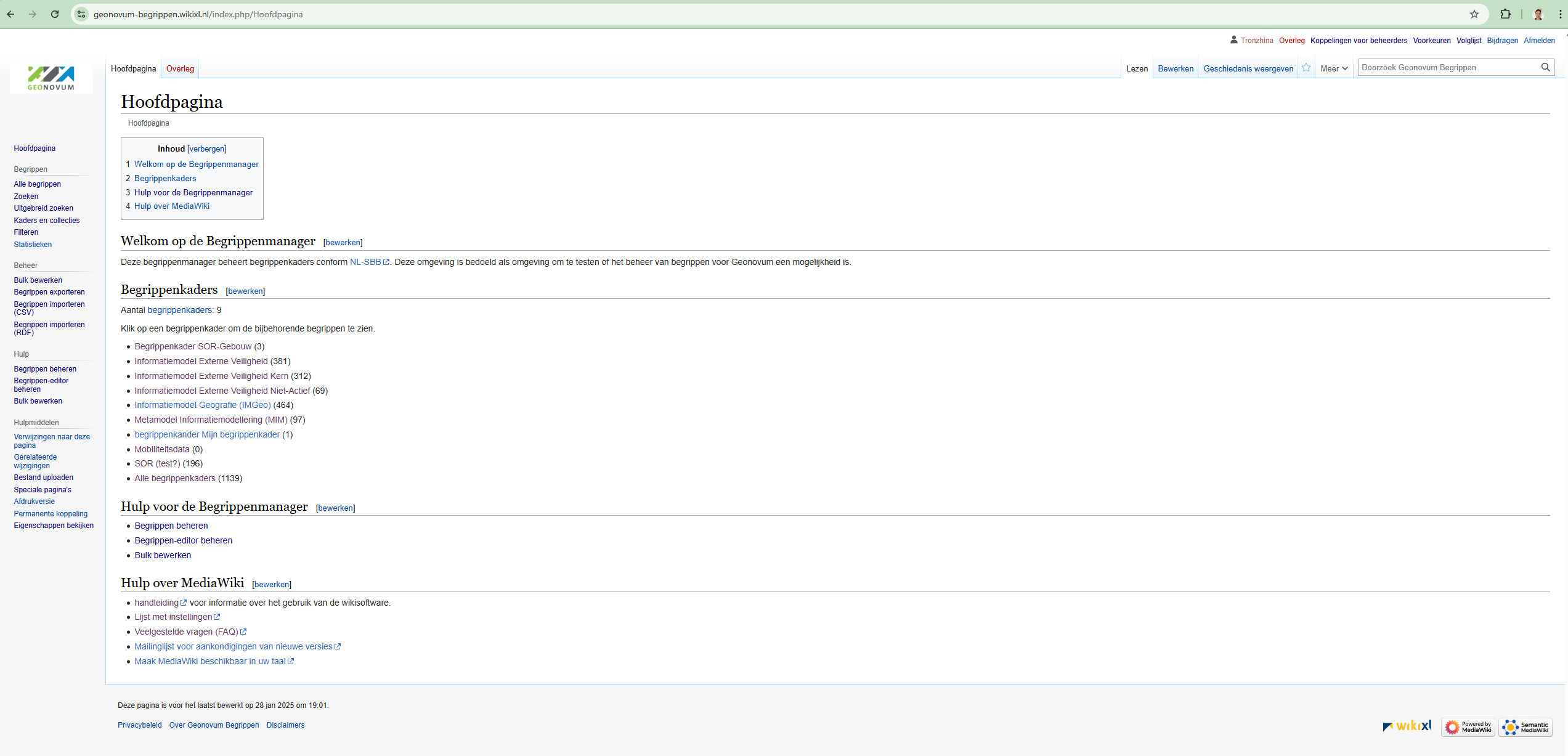This screenshot has width=1568, height=756.
Task: Open site information icon in address bar
Action: [81, 14]
